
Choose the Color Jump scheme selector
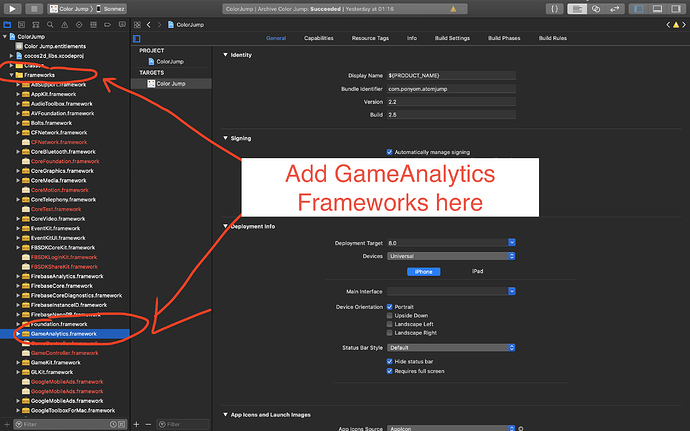tap(70, 9)
